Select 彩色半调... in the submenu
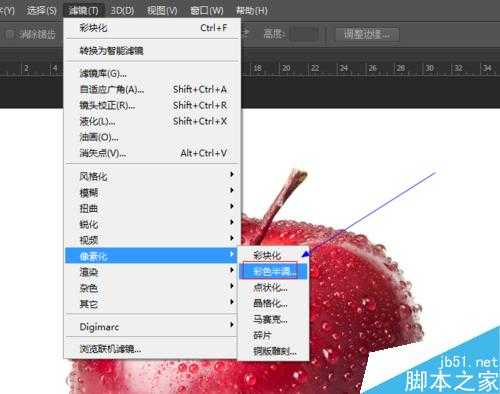The image size is (500, 394). coord(273,272)
